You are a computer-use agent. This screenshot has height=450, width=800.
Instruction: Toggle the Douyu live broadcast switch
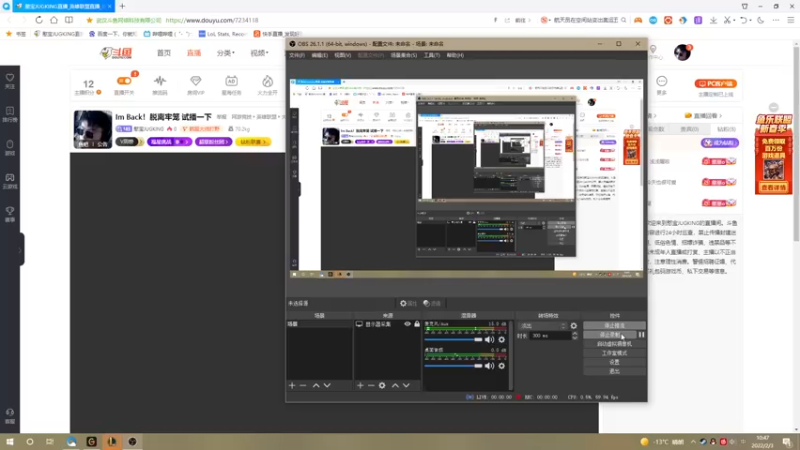pos(124,81)
